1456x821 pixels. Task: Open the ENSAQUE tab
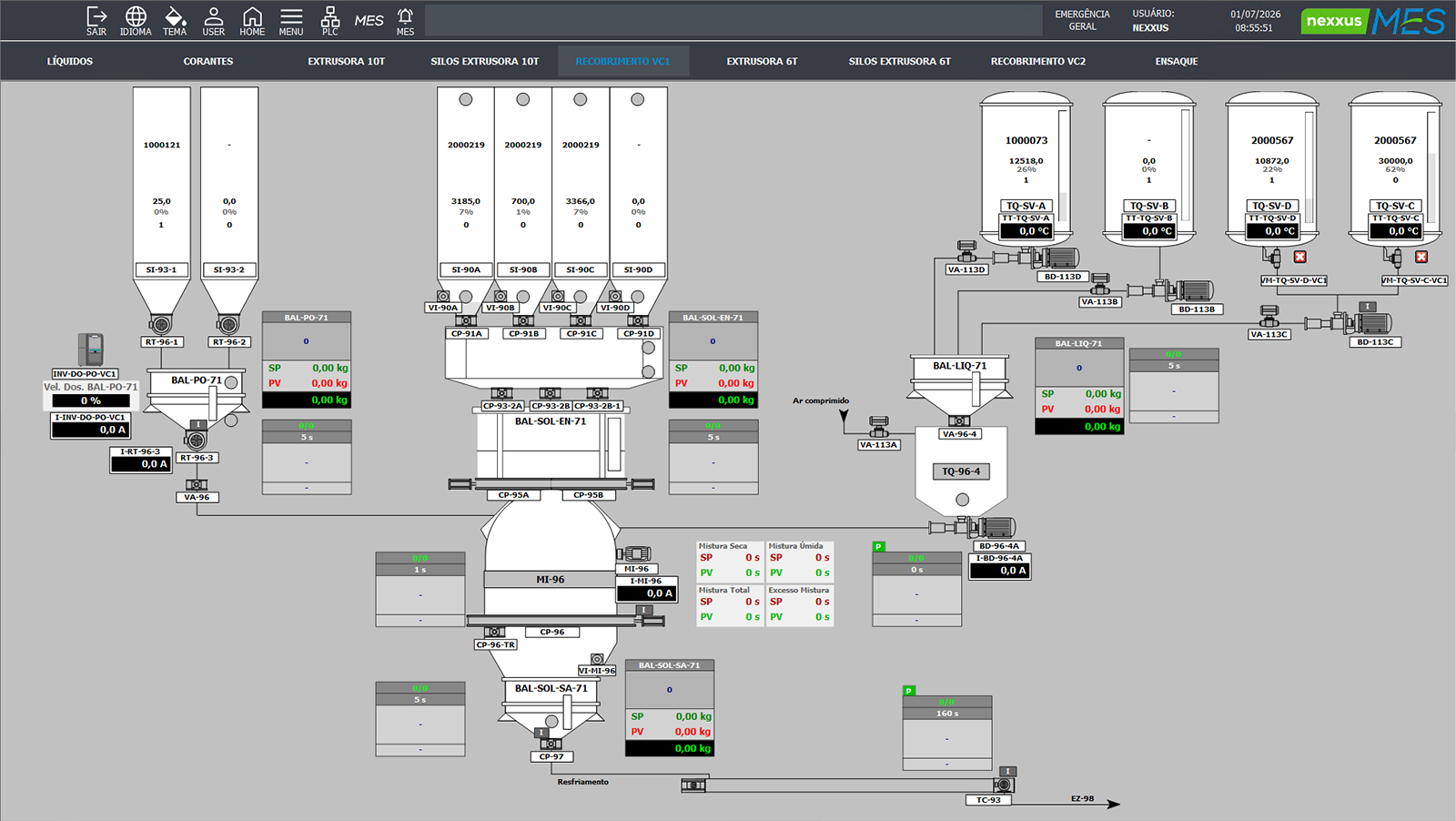click(1177, 61)
